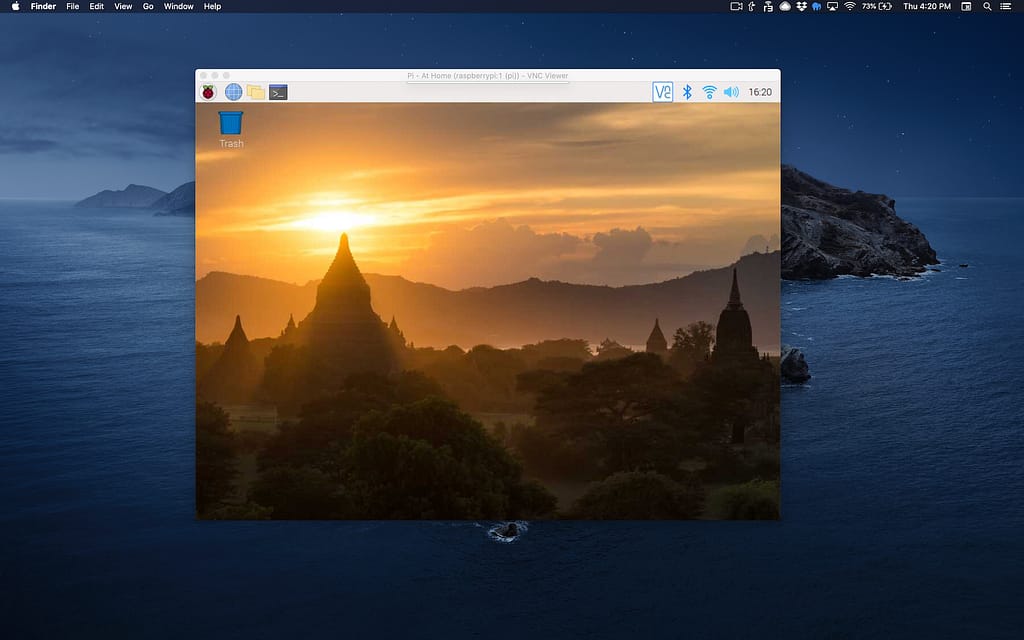The width and height of the screenshot is (1024, 640).
Task: Open the Go menu
Action: pos(148,6)
